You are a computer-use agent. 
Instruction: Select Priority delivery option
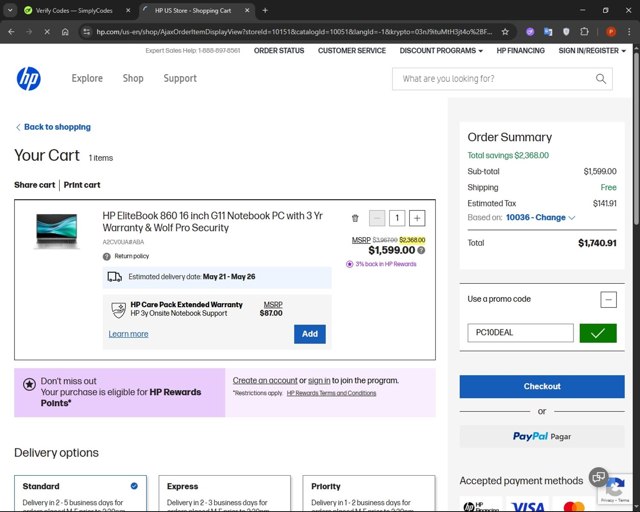(369, 493)
